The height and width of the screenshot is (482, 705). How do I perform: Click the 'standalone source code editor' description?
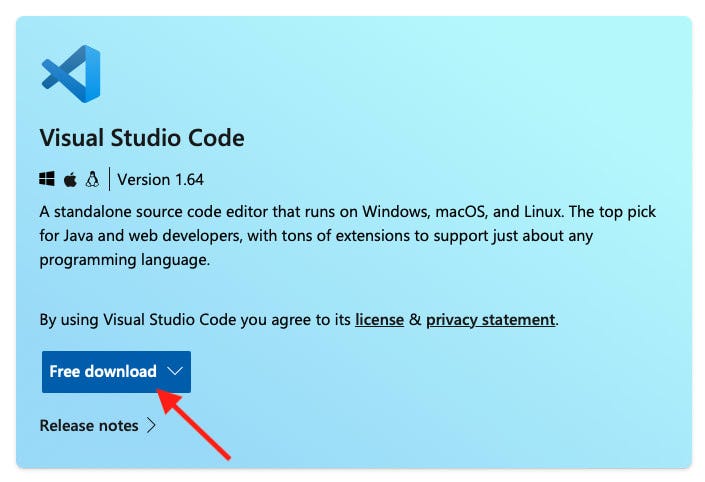click(x=348, y=236)
